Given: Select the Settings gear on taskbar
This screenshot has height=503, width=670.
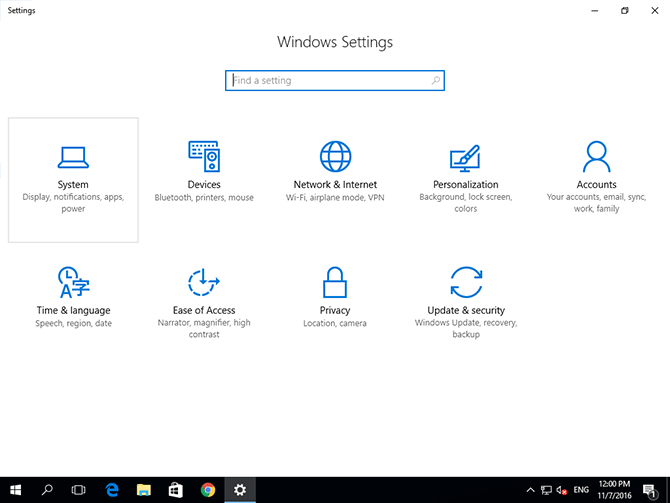Looking at the screenshot, I should pyautogui.click(x=240, y=490).
